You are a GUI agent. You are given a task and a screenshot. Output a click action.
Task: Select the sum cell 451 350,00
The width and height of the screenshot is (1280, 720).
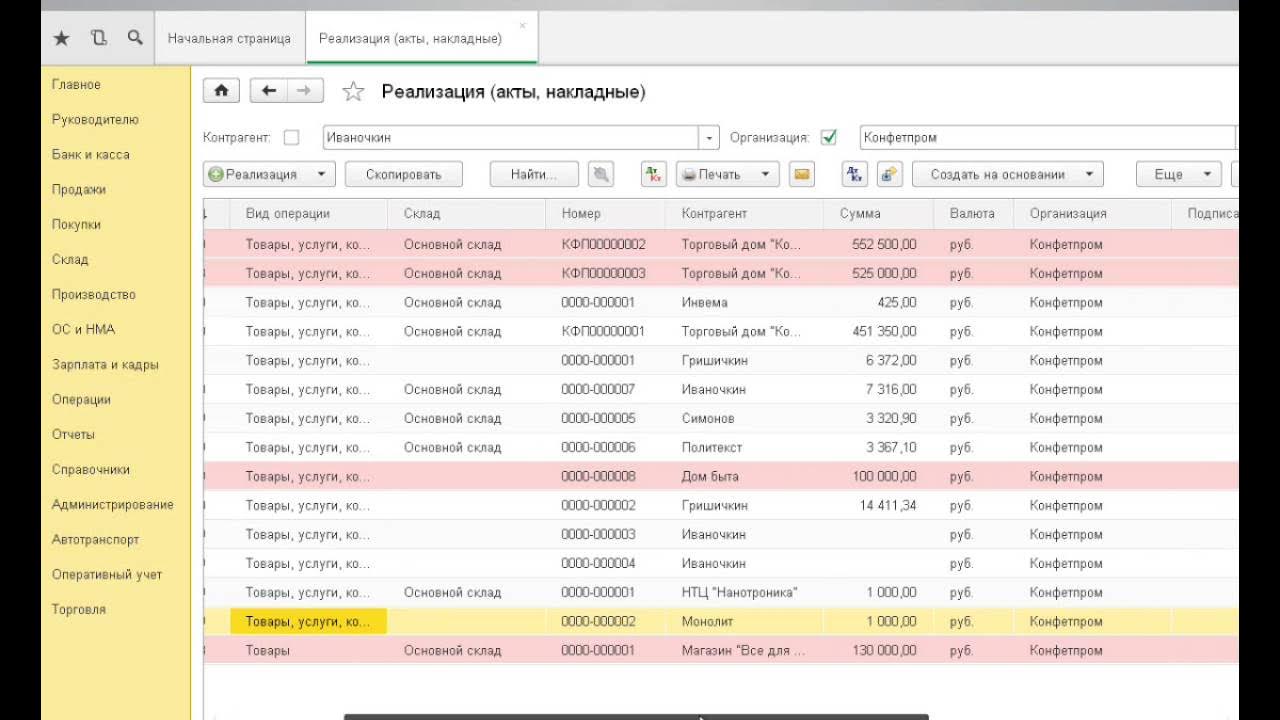(879, 331)
